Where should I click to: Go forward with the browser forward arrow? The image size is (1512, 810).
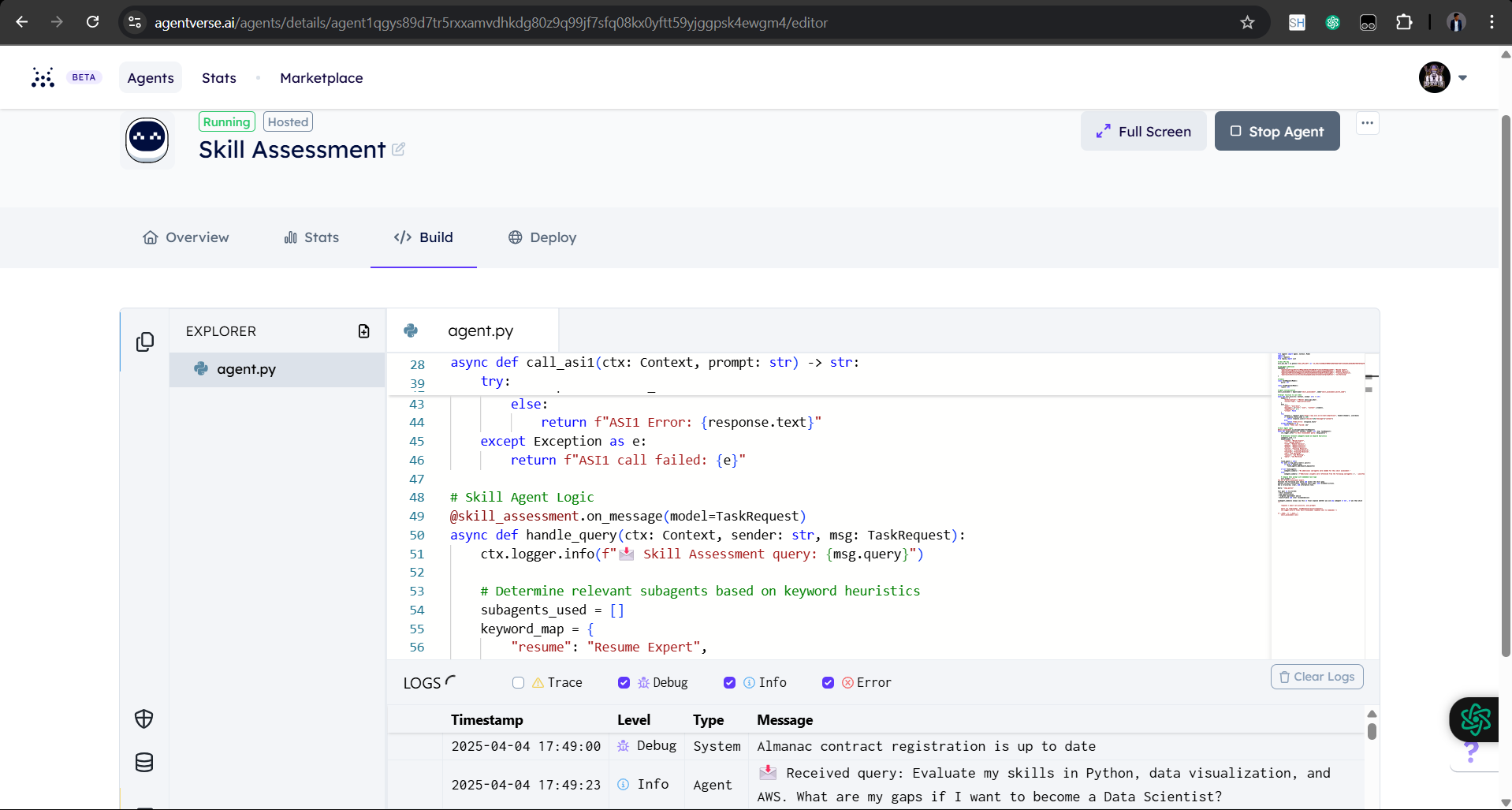point(57,22)
